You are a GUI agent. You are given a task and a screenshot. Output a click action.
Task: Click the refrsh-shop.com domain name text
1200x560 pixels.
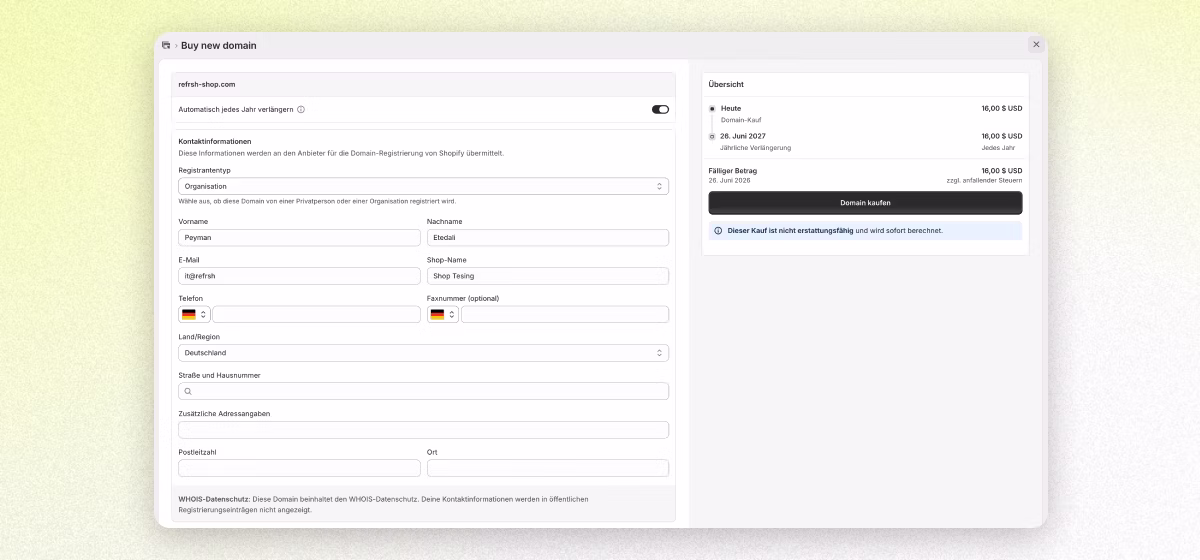[x=207, y=84]
